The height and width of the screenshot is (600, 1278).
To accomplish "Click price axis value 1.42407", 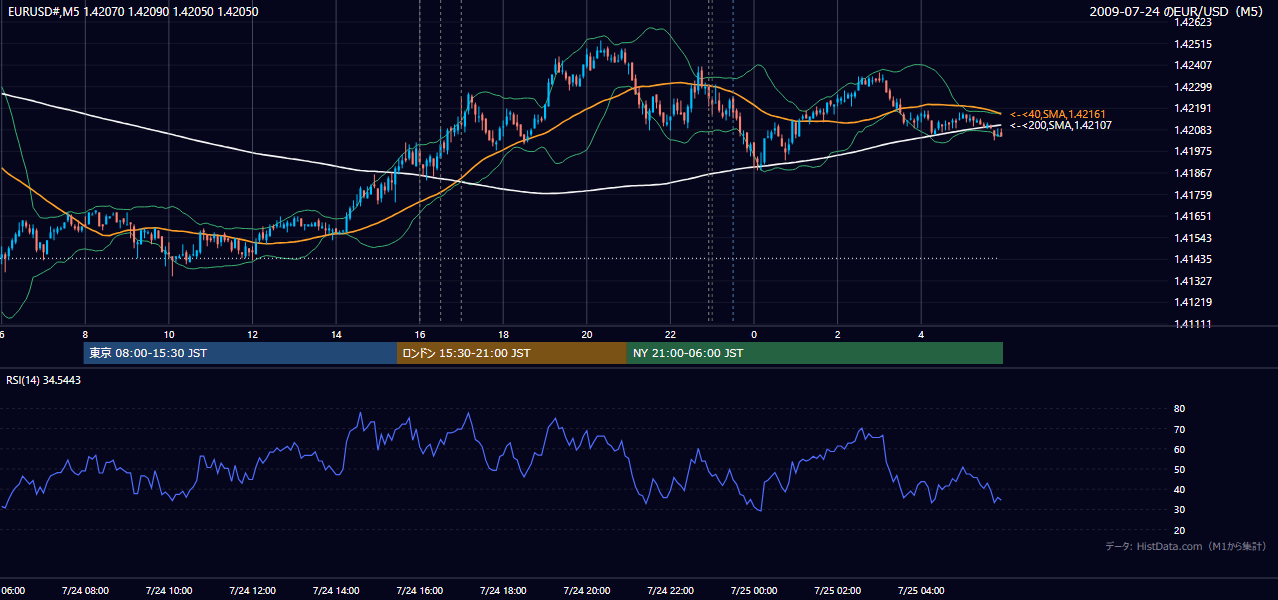I will point(1193,66).
